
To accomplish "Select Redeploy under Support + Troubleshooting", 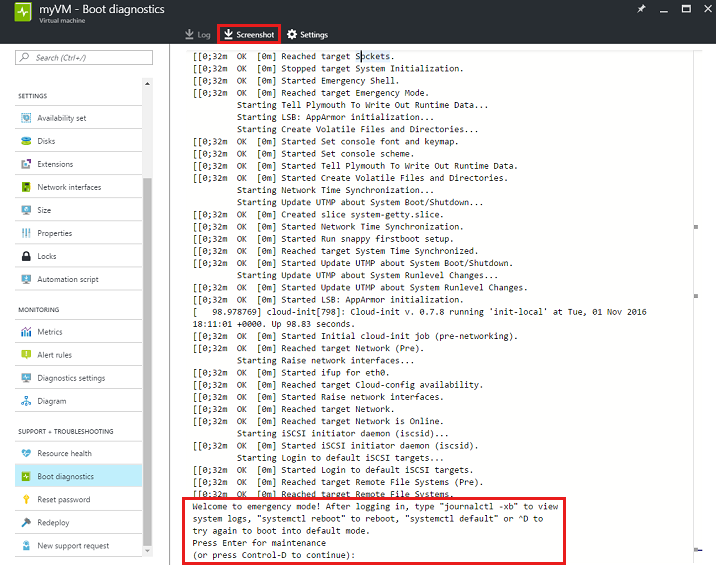I will click(x=53, y=523).
